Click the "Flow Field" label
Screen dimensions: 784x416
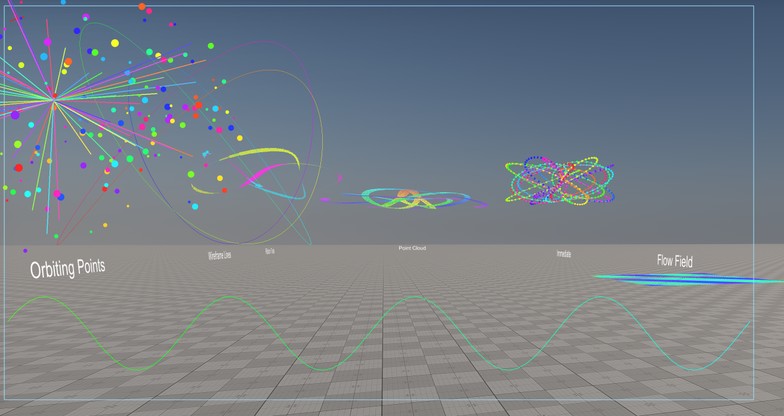674,260
